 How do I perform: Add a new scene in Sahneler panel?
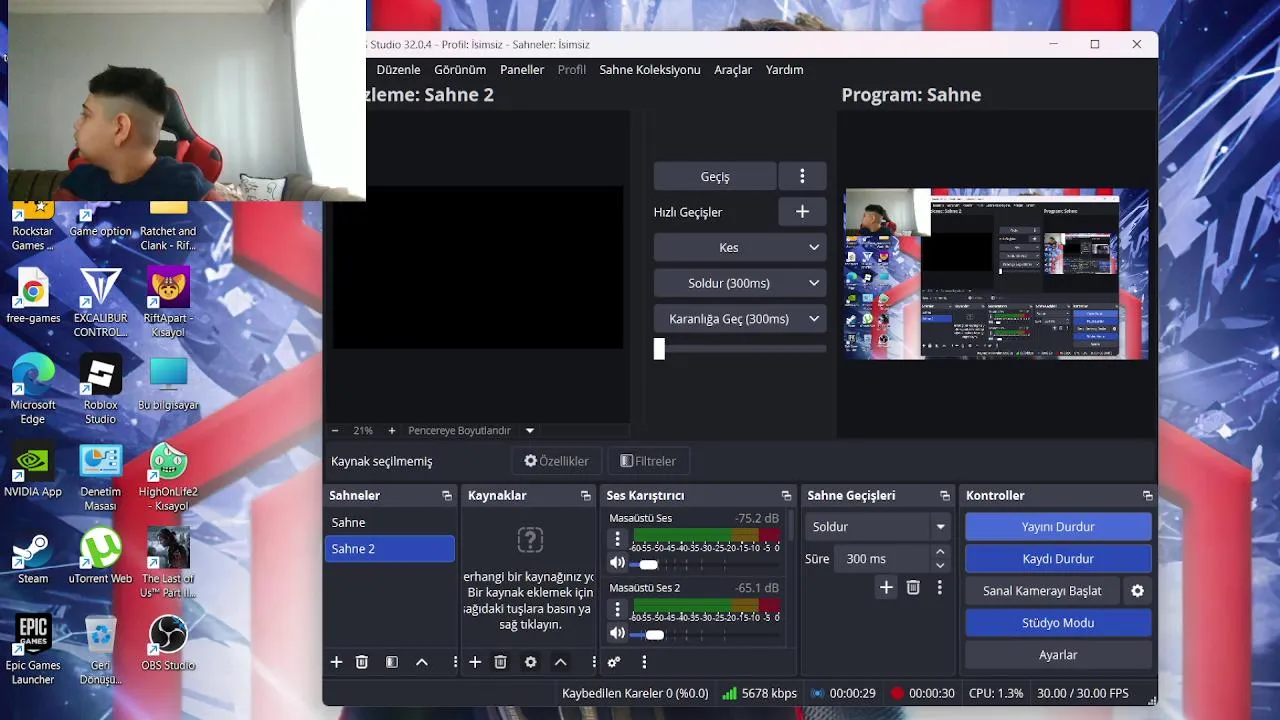click(336, 662)
